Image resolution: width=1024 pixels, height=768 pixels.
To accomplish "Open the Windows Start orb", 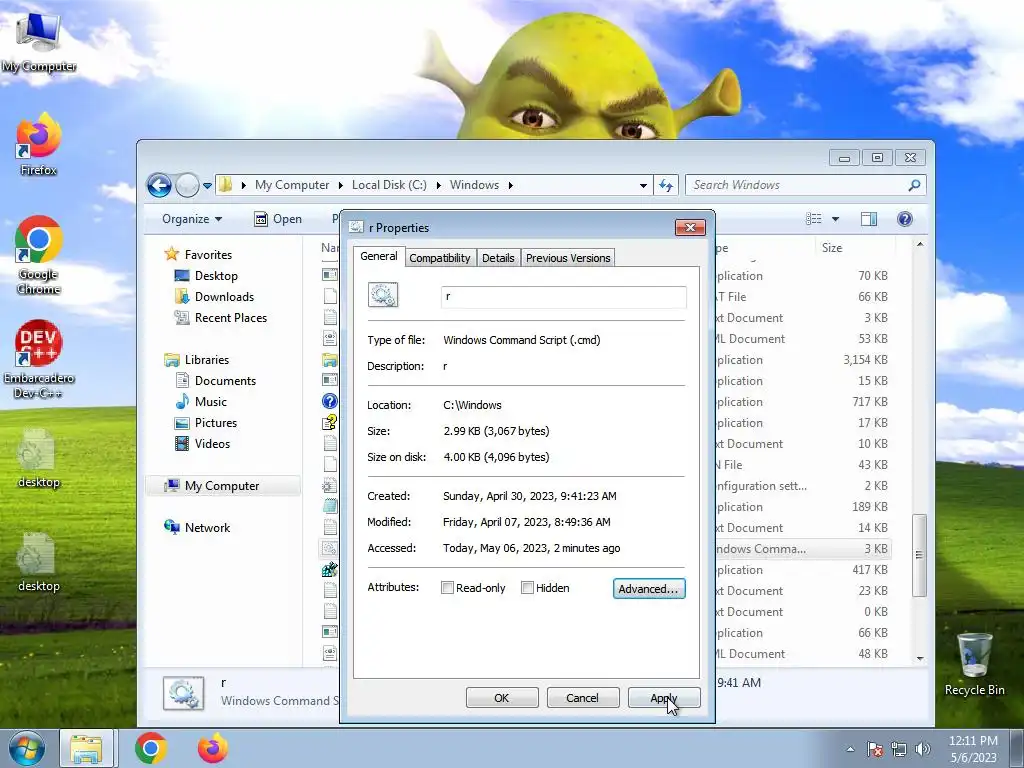I will [x=26, y=748].
